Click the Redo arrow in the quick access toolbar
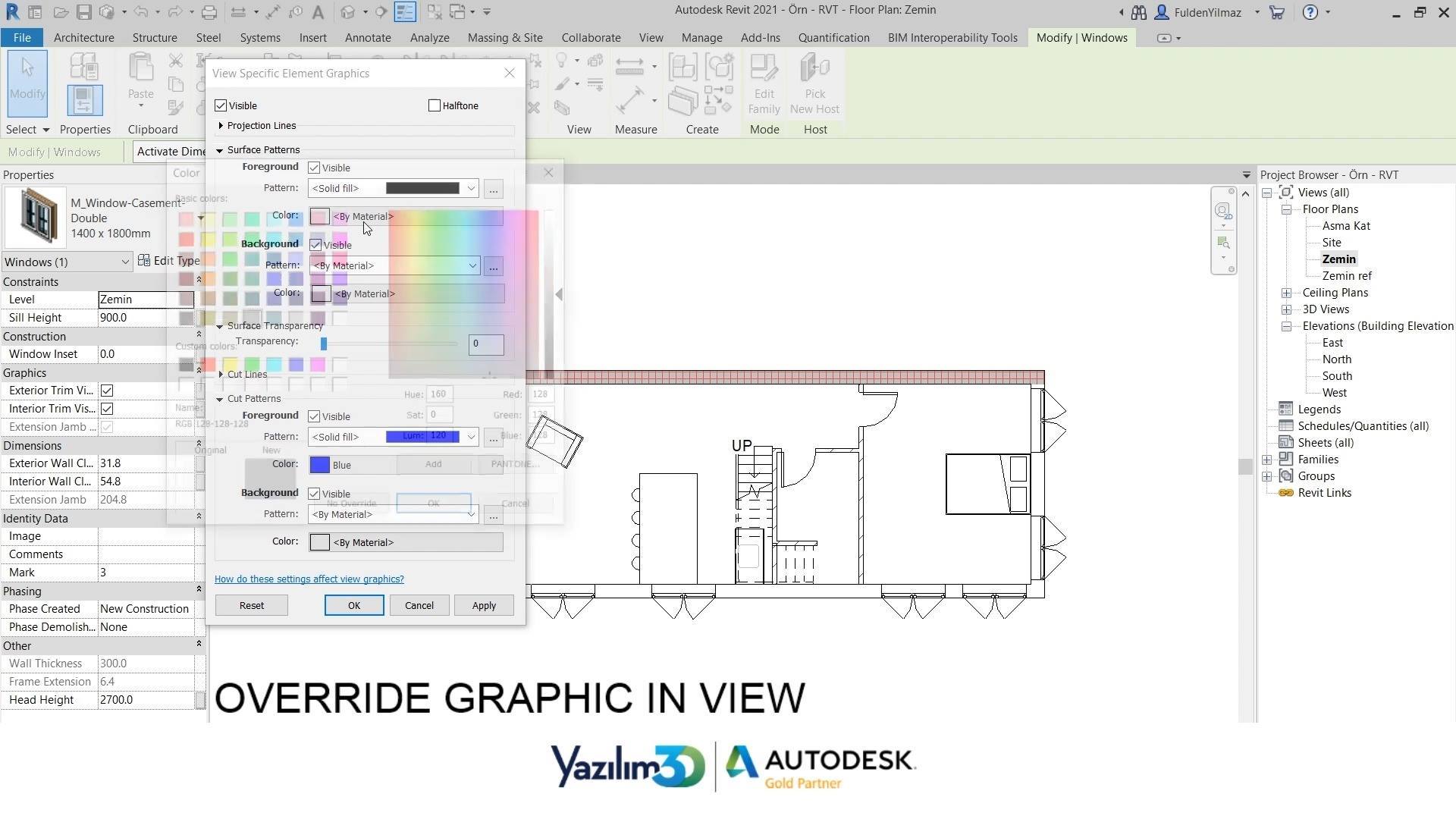 (174, 12)
